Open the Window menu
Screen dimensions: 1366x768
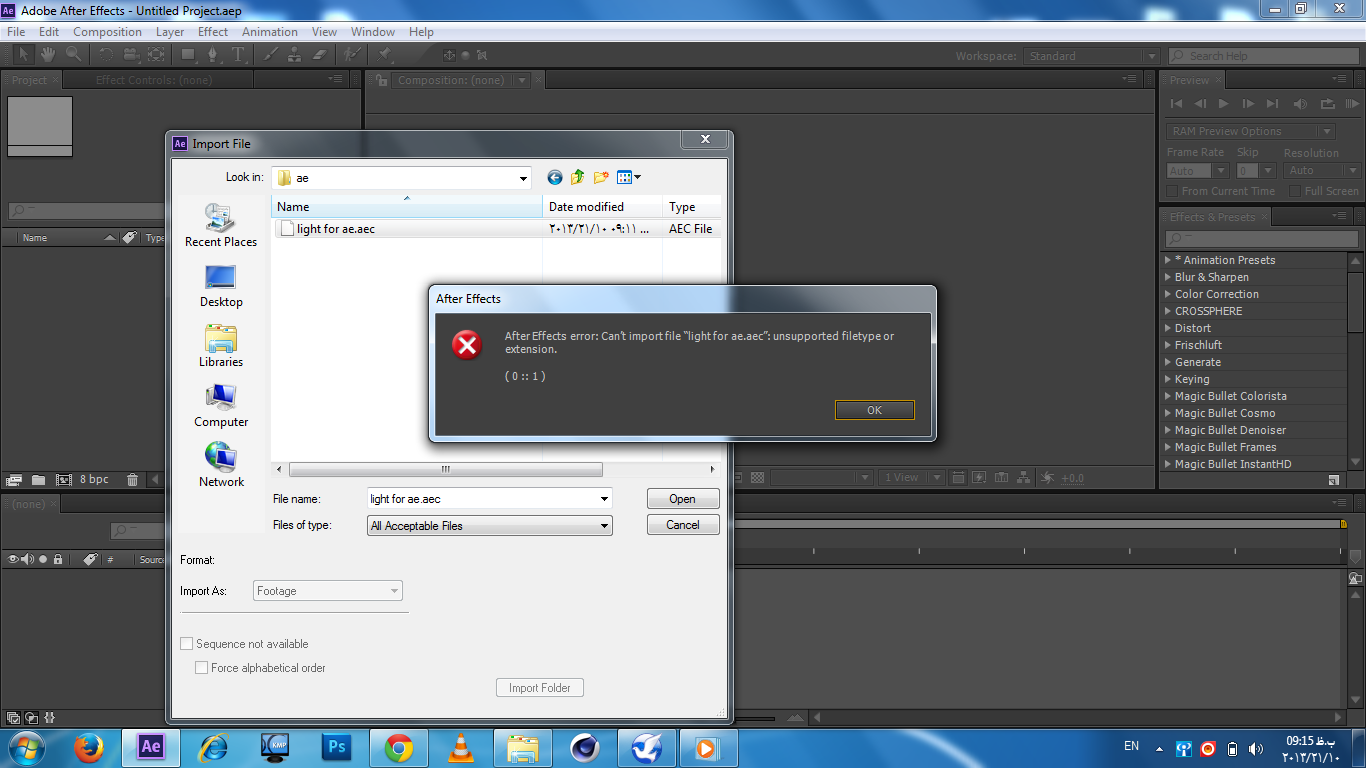[373, 32]
